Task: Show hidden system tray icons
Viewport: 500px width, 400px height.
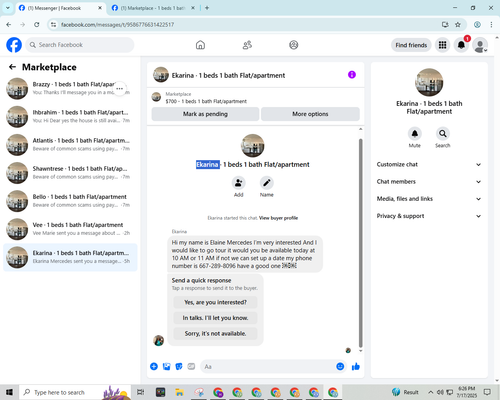Action: [431, 392]
